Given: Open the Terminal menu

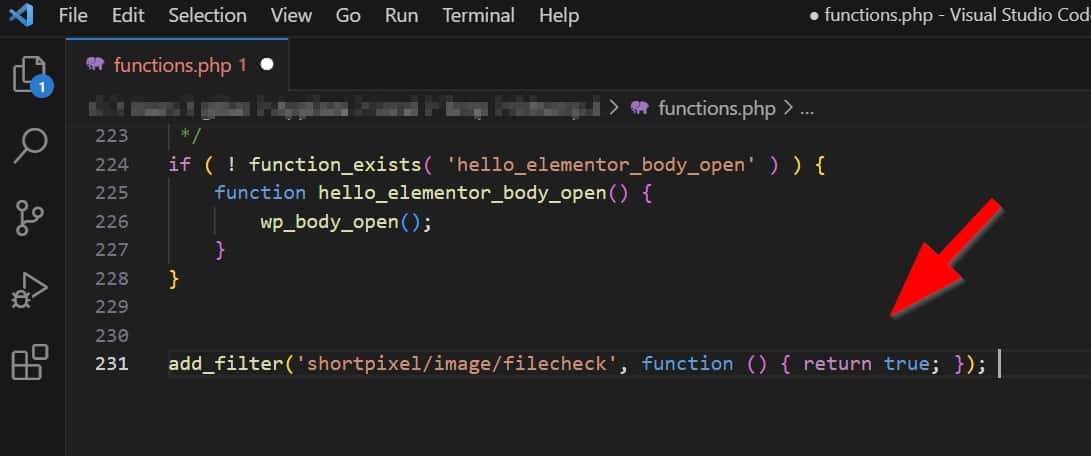Looking at the screenshot, I should point(478,16).
